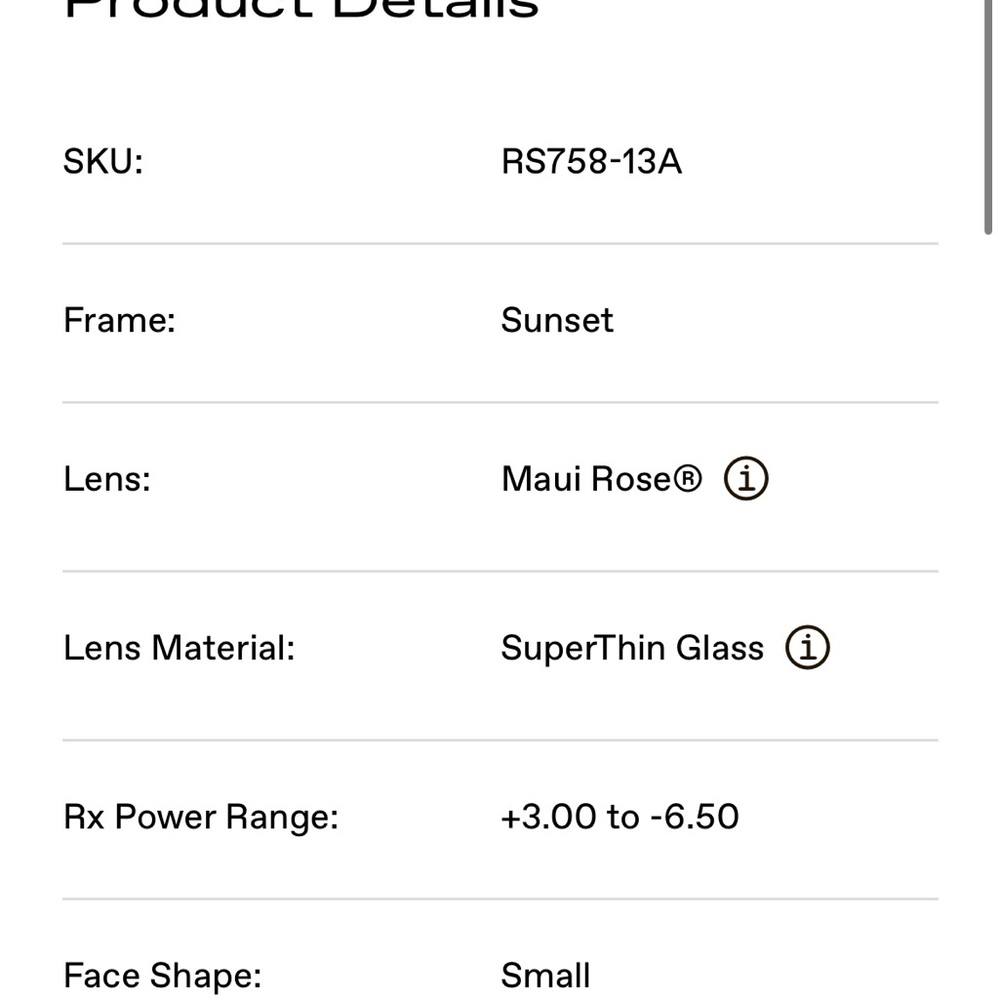The height and width of the screenshot is (1000, 1000).
Task: Click the SKU value RS758-13A
Action: pos(591,161)
